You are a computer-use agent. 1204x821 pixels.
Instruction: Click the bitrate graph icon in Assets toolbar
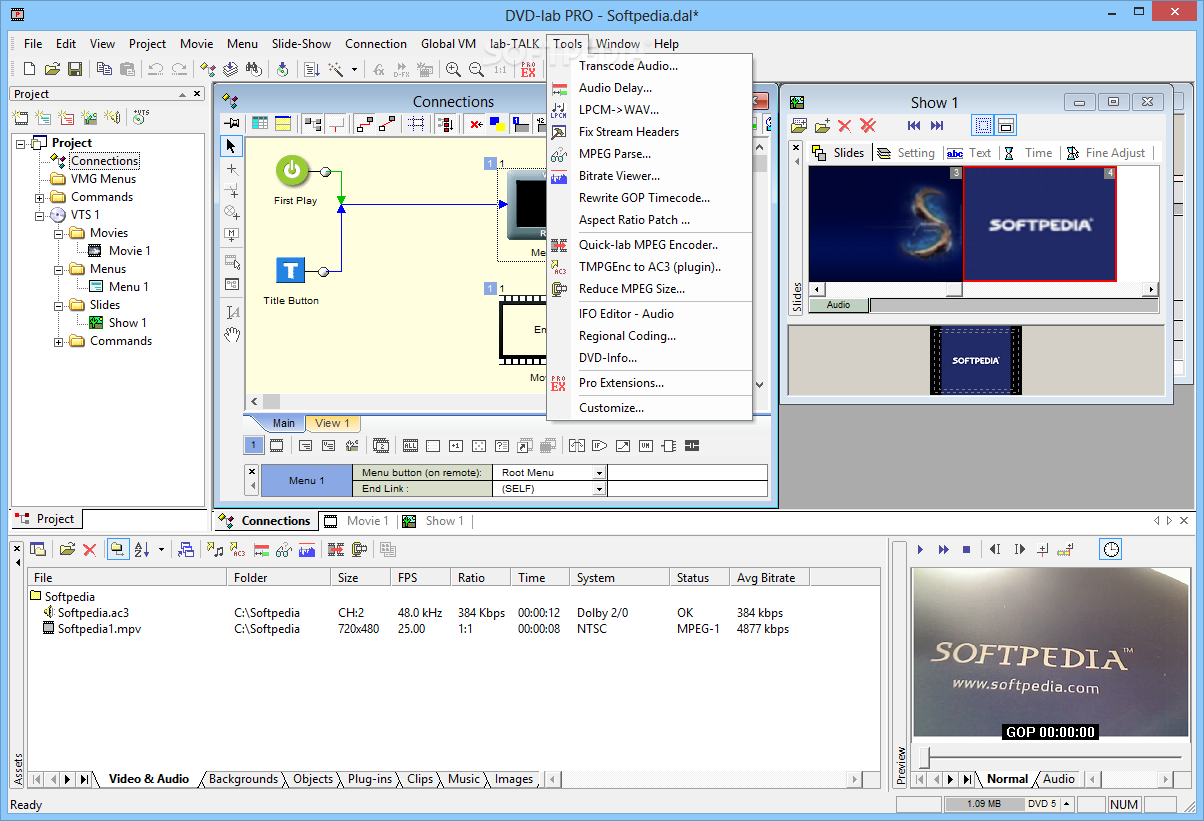click(x=307, y=549)
